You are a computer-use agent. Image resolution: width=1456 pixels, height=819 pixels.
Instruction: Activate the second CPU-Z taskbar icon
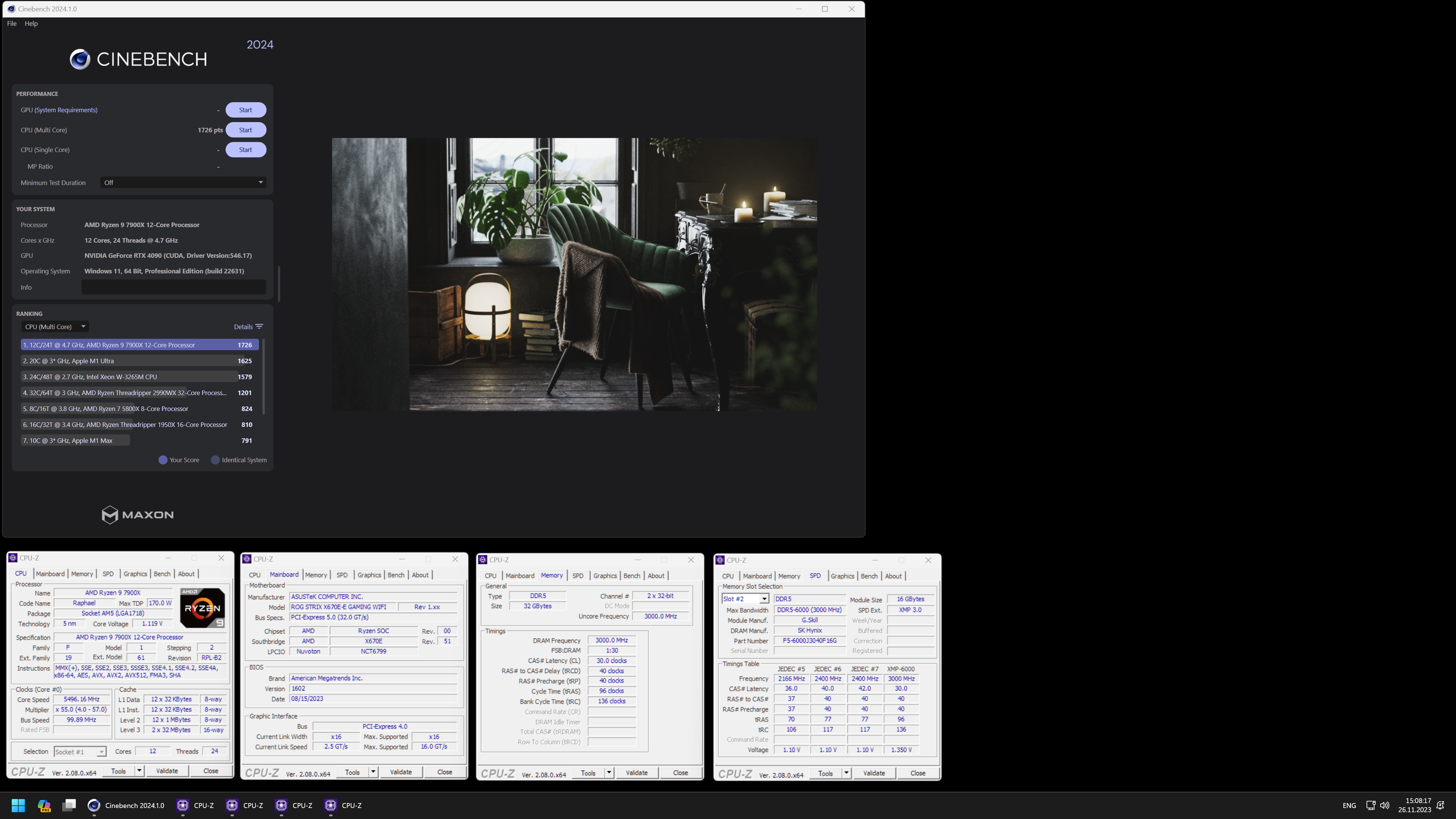tap(245, 805)
